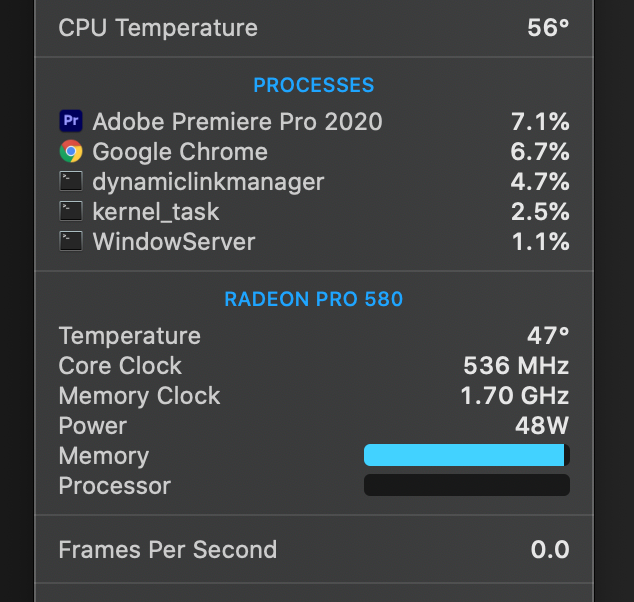The image size is (634, 602).
Task: Click the PROCESSES section header
Action: pyautogui.click(x=314, y=85)
